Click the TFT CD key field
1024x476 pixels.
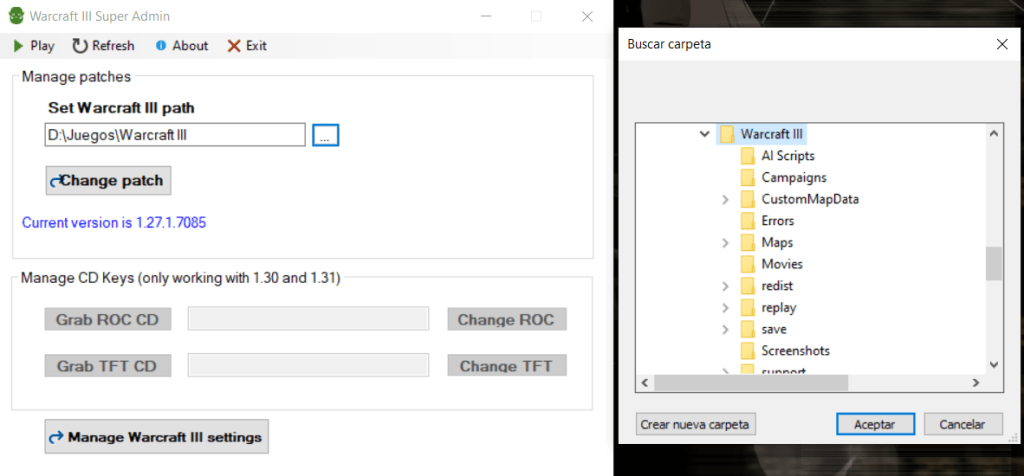[x=308, y=365]
